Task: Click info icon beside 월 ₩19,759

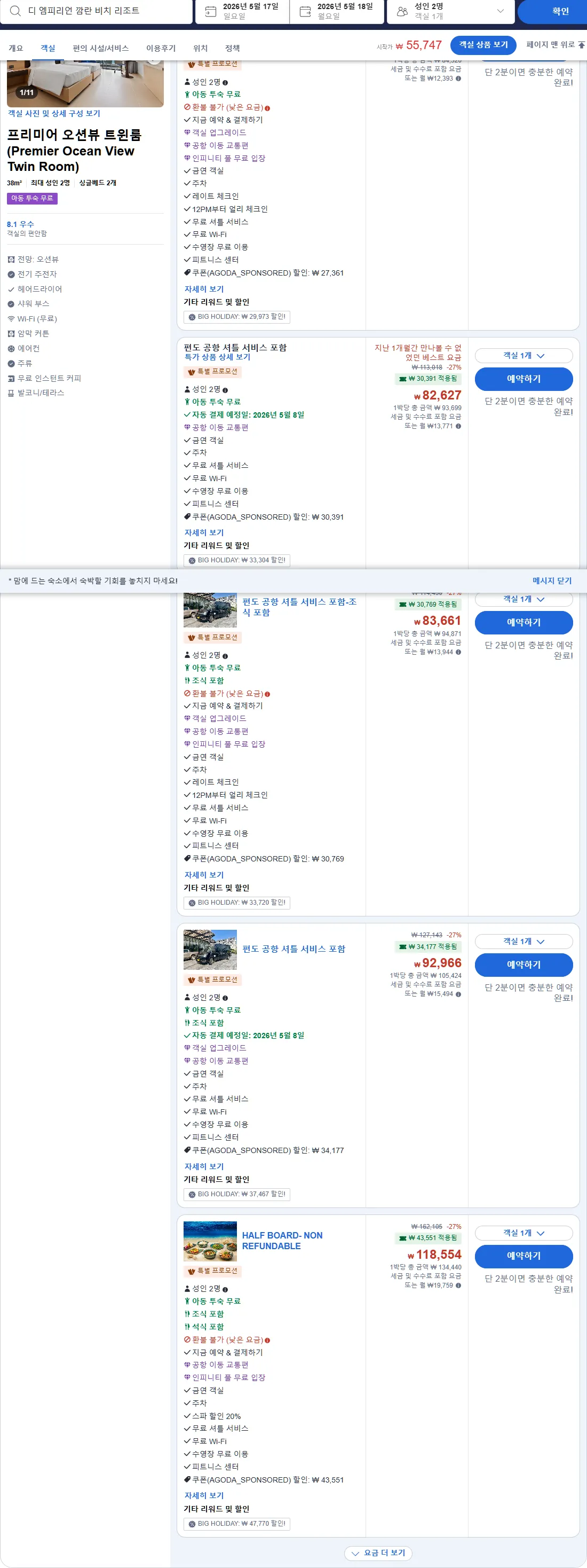Action: click(x=458, y=1285)
